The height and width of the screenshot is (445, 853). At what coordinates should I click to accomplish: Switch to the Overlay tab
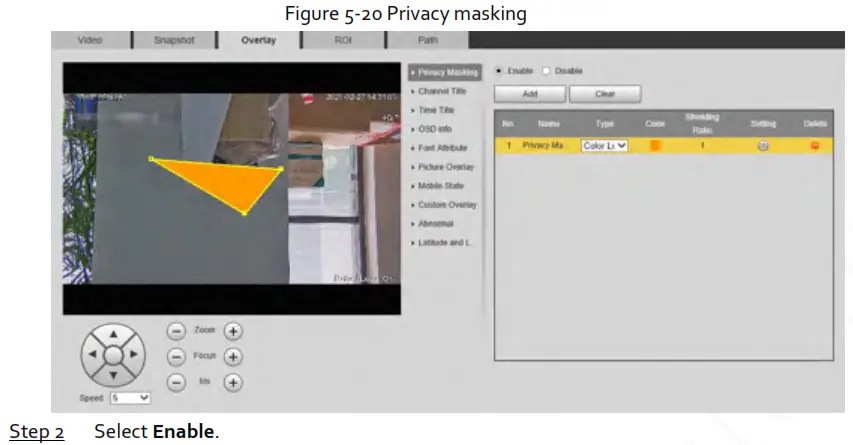click(x=259, y=40)
